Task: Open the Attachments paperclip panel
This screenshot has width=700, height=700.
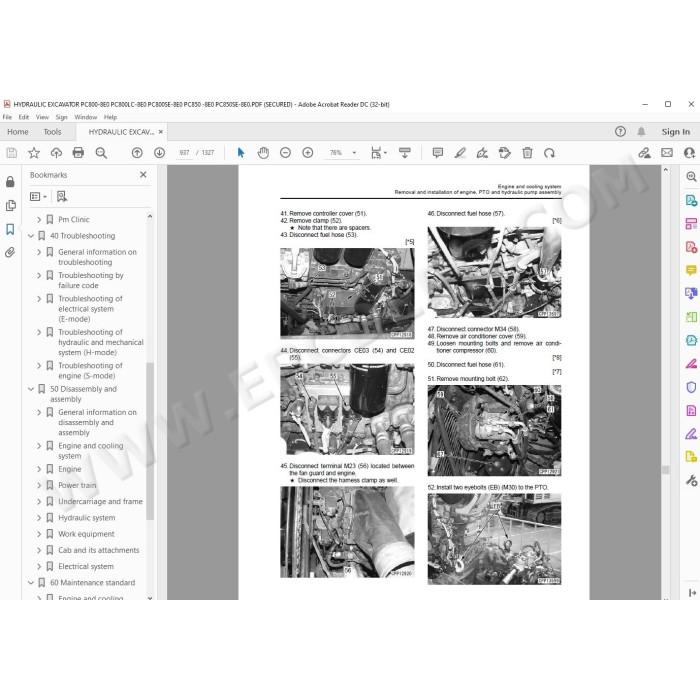Action: pyautogui.click(x=10, y=252)
